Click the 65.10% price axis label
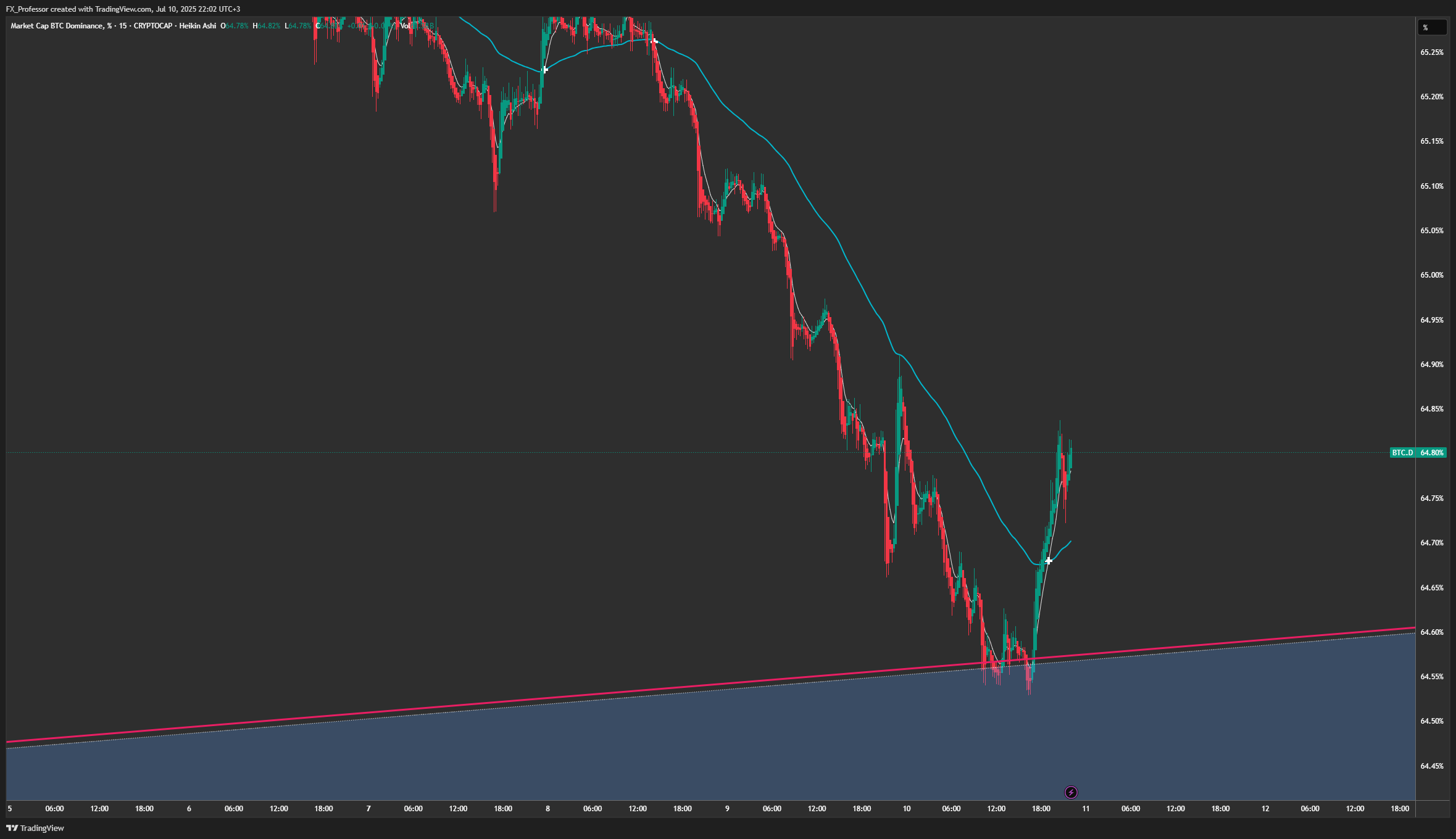The width and height of the screenshot is (1456, 839). pyautogui.click(x=1432, y=186)
